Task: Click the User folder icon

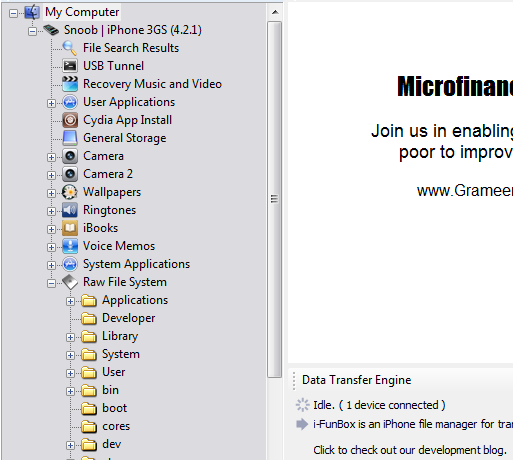Action: coord(89,373)
